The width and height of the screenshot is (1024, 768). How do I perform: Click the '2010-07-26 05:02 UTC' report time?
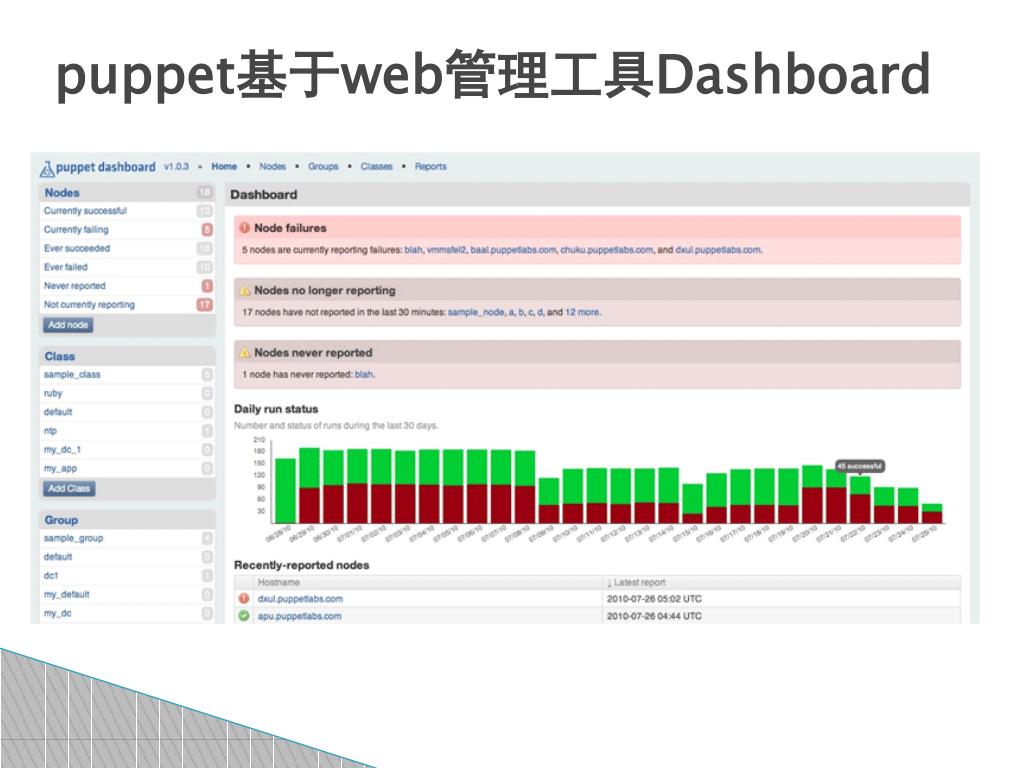(x=654, y=599)
